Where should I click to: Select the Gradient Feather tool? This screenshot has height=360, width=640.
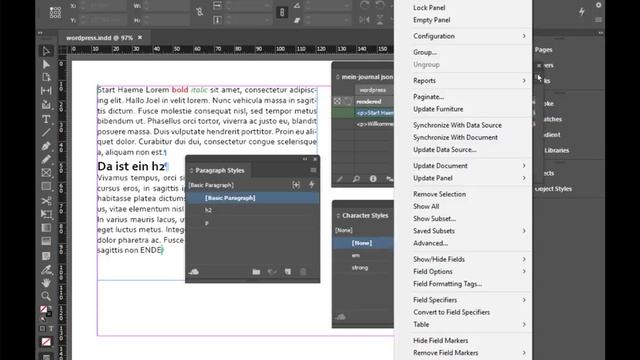coord(46,241)
